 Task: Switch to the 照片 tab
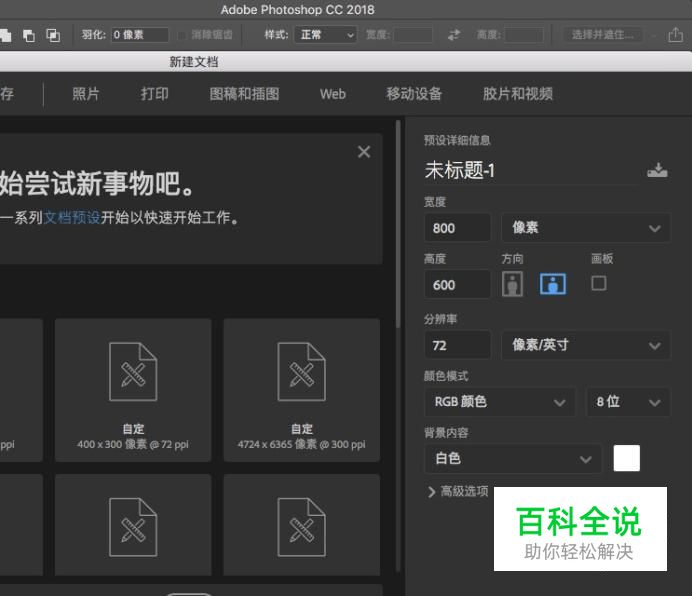coord(86,94)
